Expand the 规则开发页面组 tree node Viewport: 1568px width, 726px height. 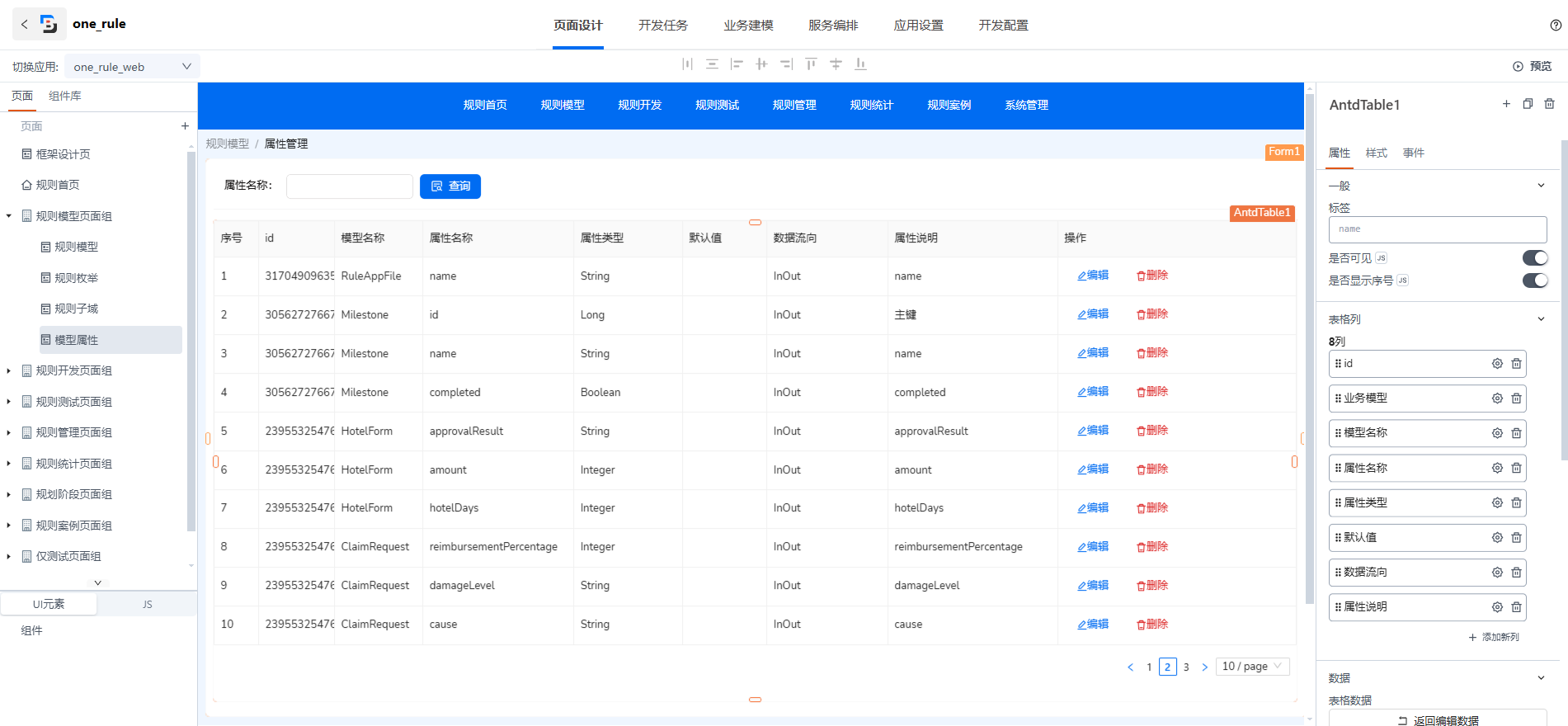[9, 371]
